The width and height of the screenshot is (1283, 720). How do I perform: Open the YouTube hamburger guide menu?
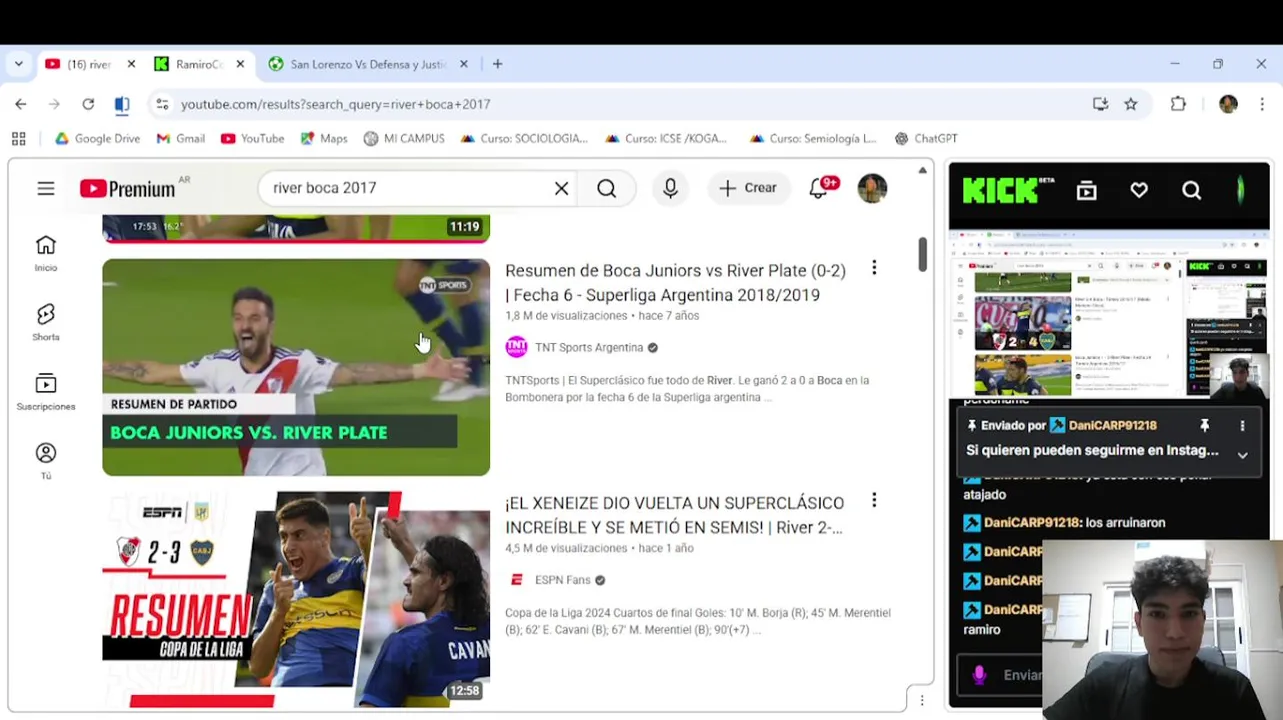(46, 188)
